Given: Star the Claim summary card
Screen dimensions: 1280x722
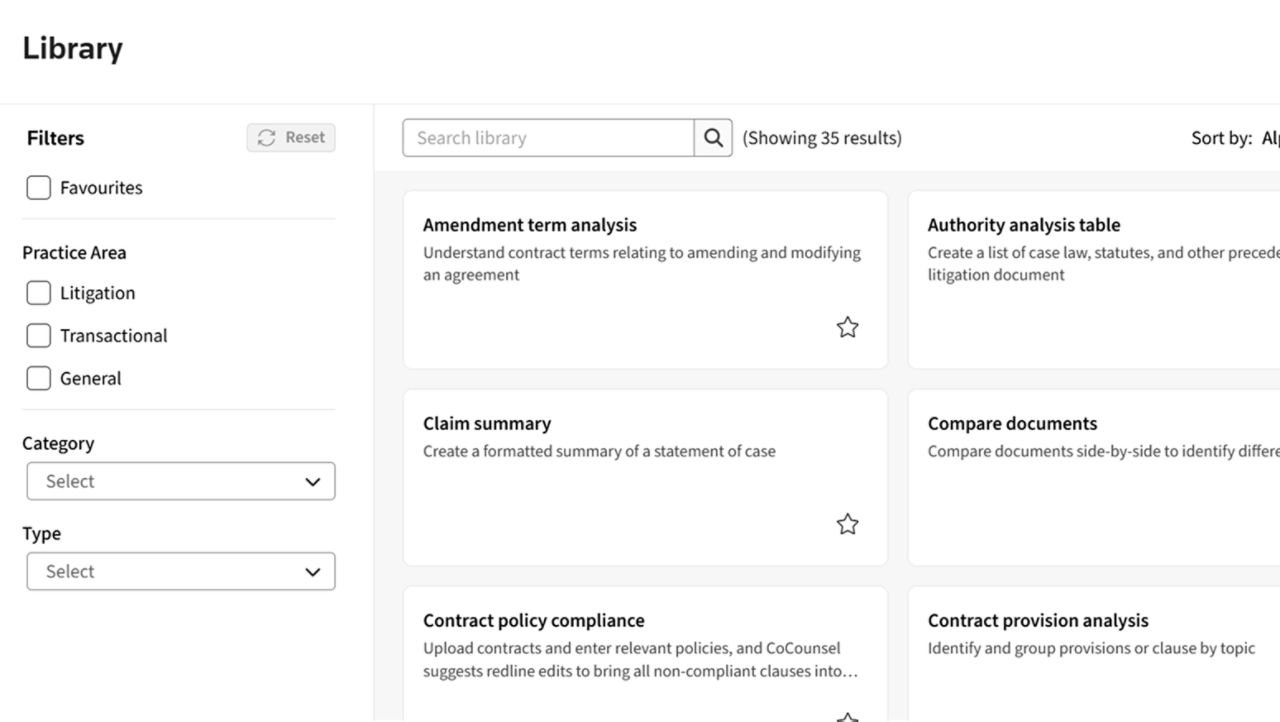Looking at the screenshot, I should (x=847, y=524).
